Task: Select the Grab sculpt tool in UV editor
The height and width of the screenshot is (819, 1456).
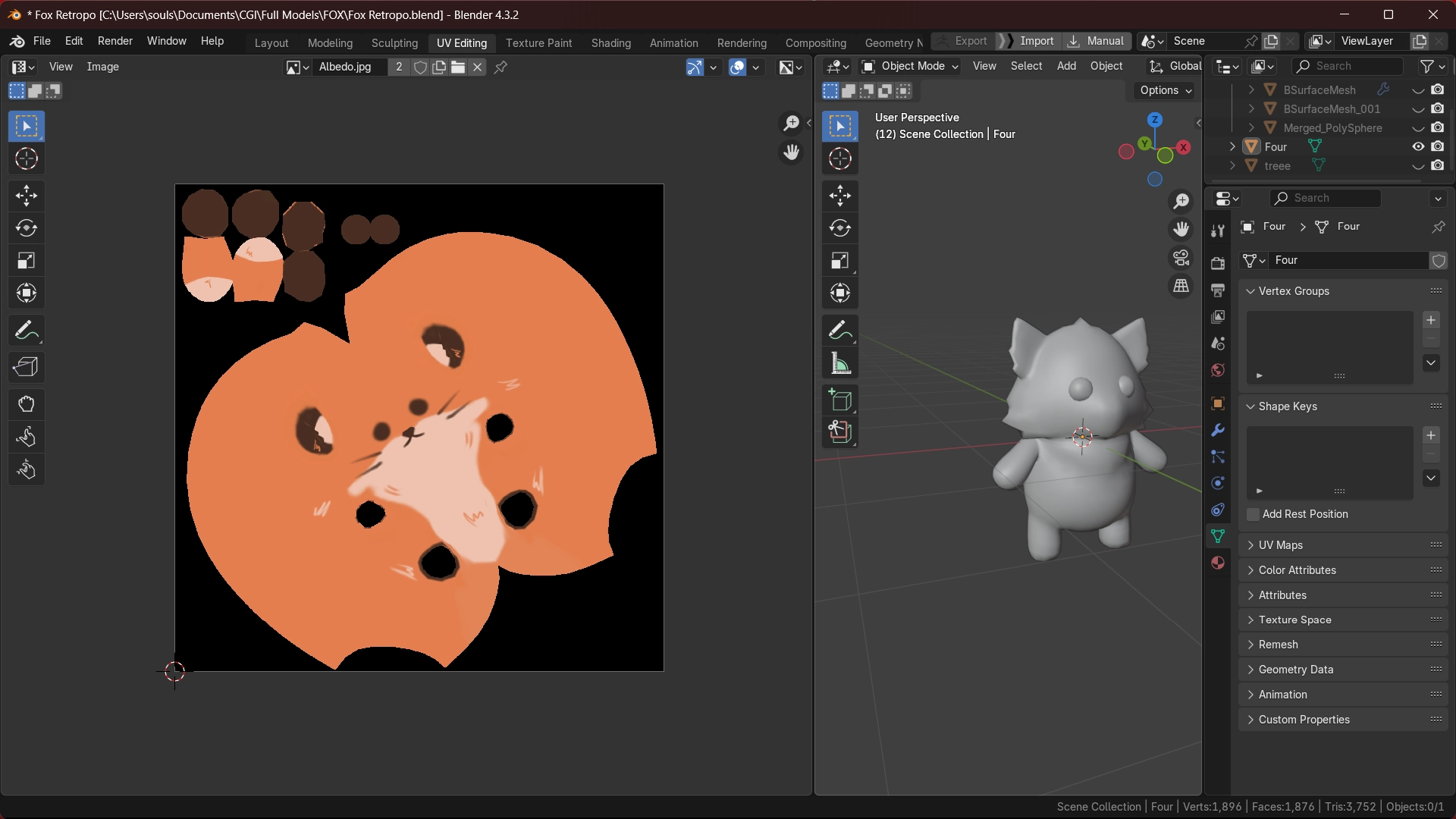Action: [26, 404]
